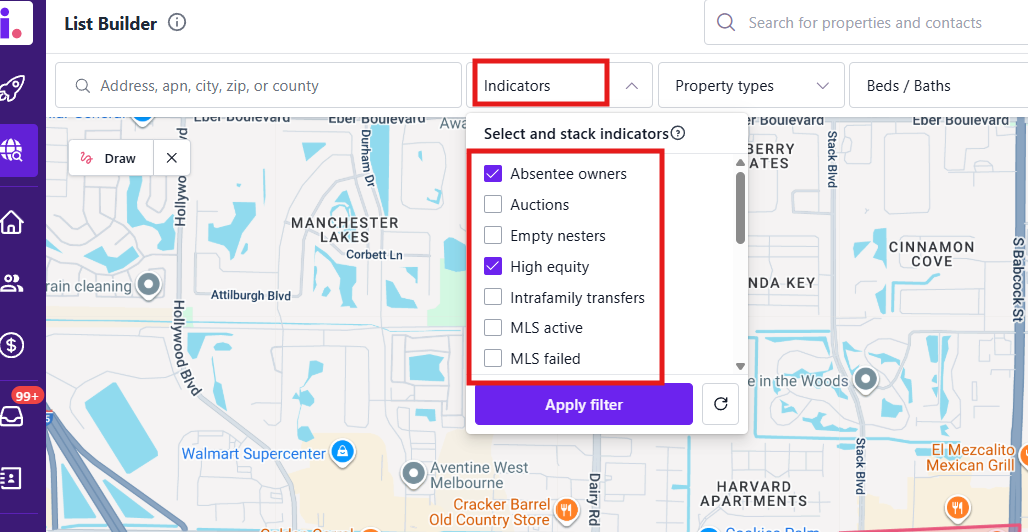The width and height of the screenshot is (1028, 532).
Task: Click the Apply filter button
Action: click(584, 405)
